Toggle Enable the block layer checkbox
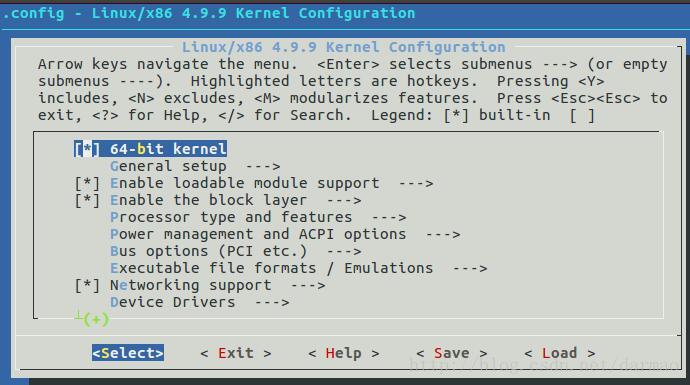The height and width of the screenshot is (385, 690). pos(87,201)
